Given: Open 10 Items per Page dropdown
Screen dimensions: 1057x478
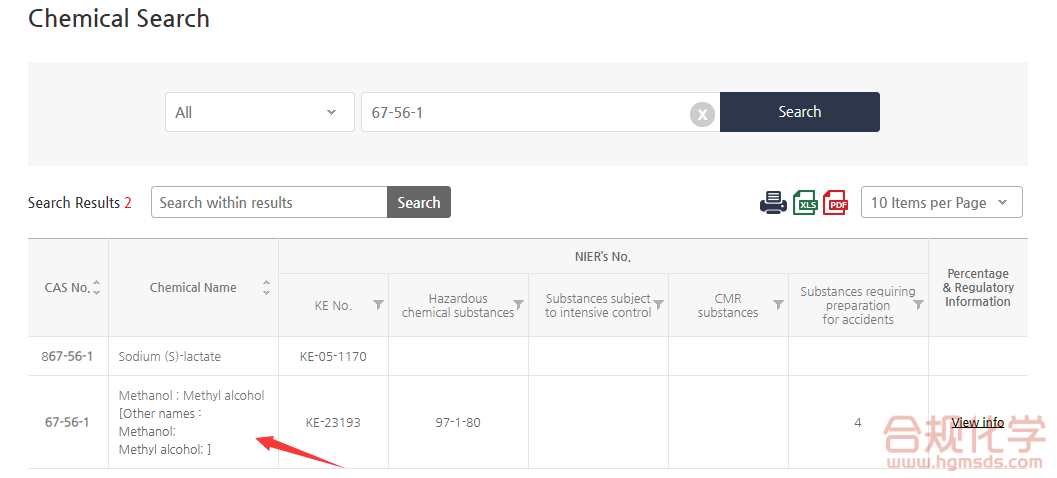Looking at the screenshot, I should click(941, 202).
